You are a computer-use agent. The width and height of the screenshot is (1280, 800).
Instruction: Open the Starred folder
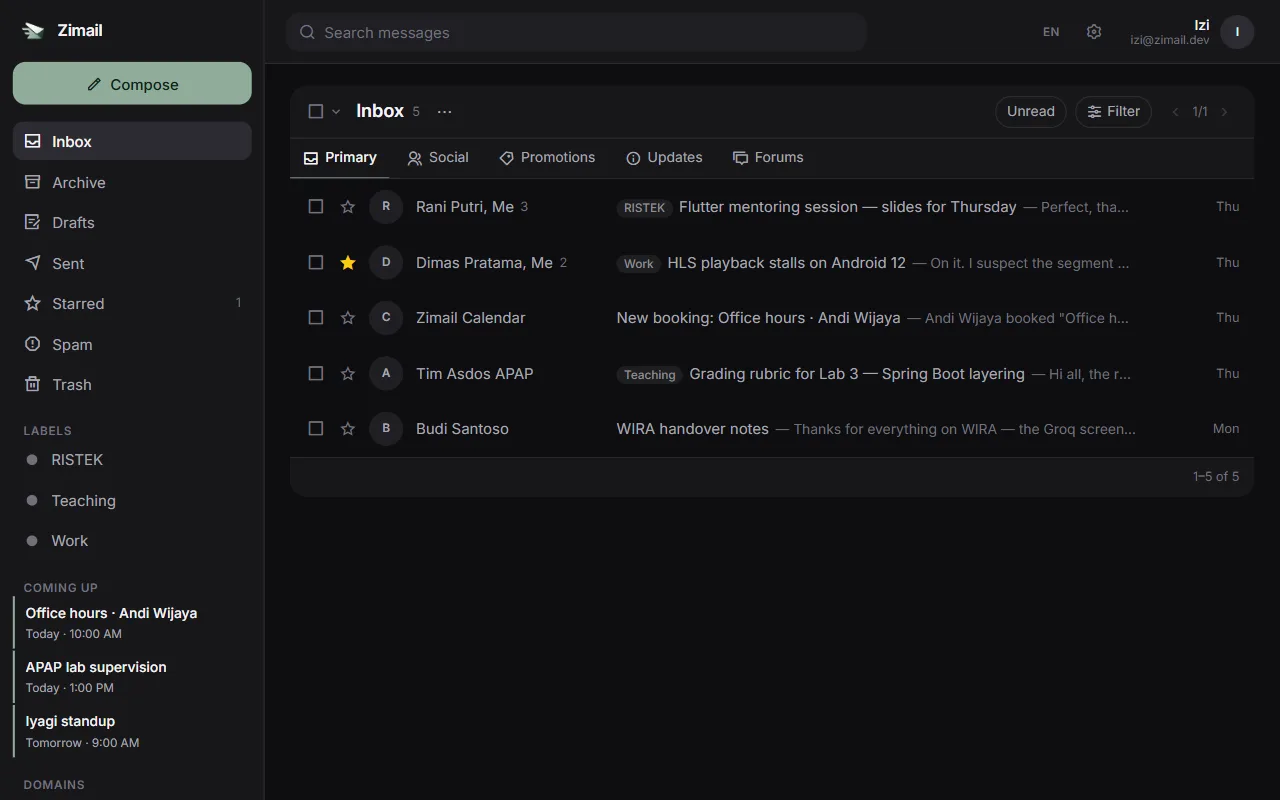[132, 304]
